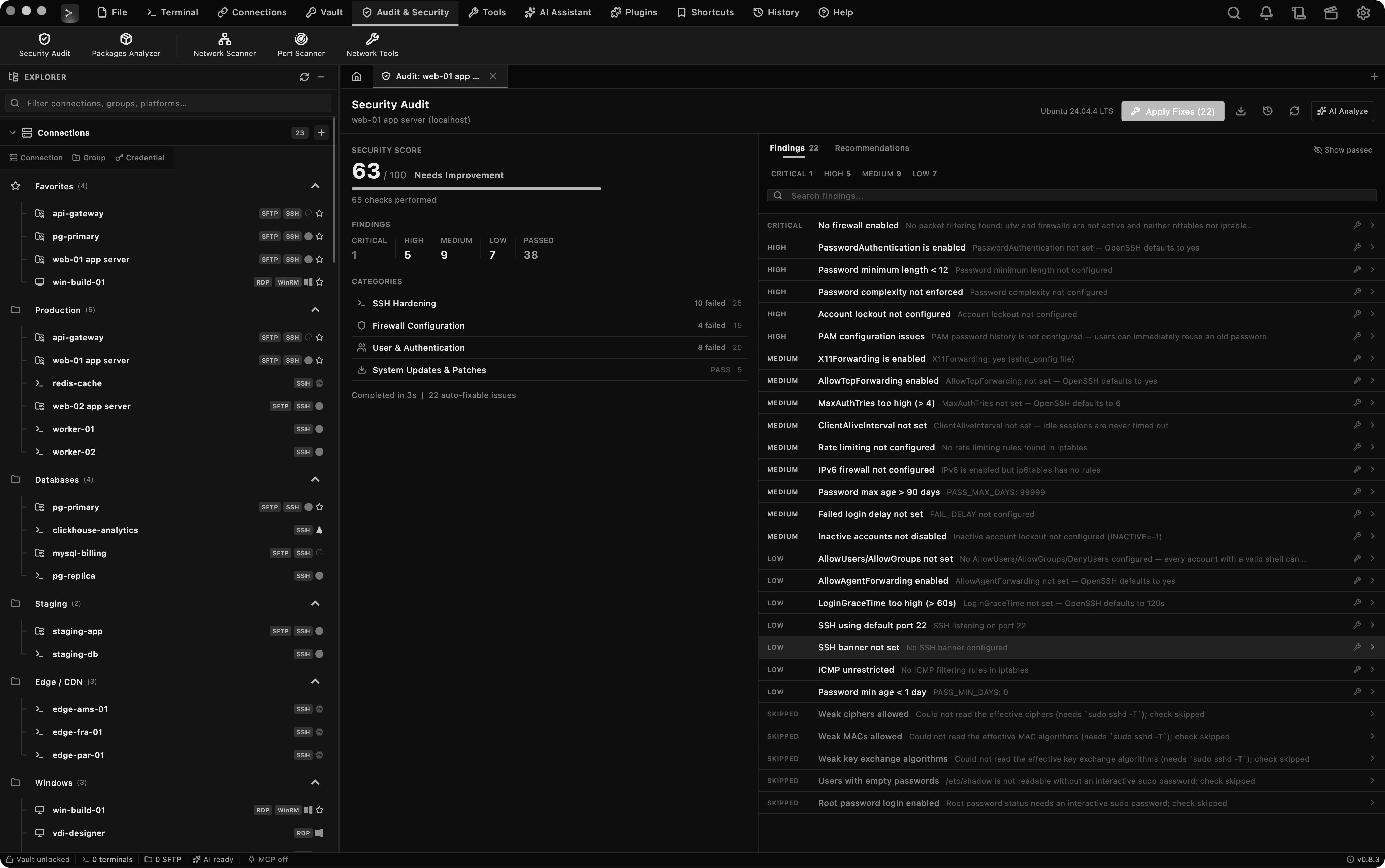This screenshot has width=1385, height=868.
Task: Filter findings by HIGH 5
Action: coord(837,174)
